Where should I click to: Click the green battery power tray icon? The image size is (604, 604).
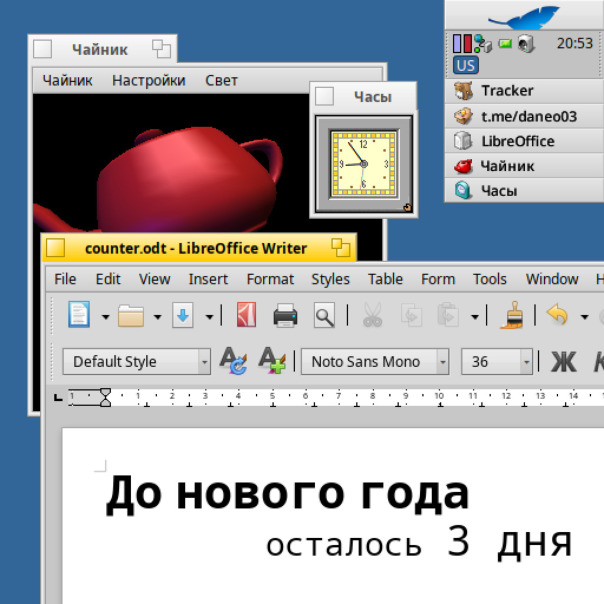pyautogui.click(x=505, y=44)
